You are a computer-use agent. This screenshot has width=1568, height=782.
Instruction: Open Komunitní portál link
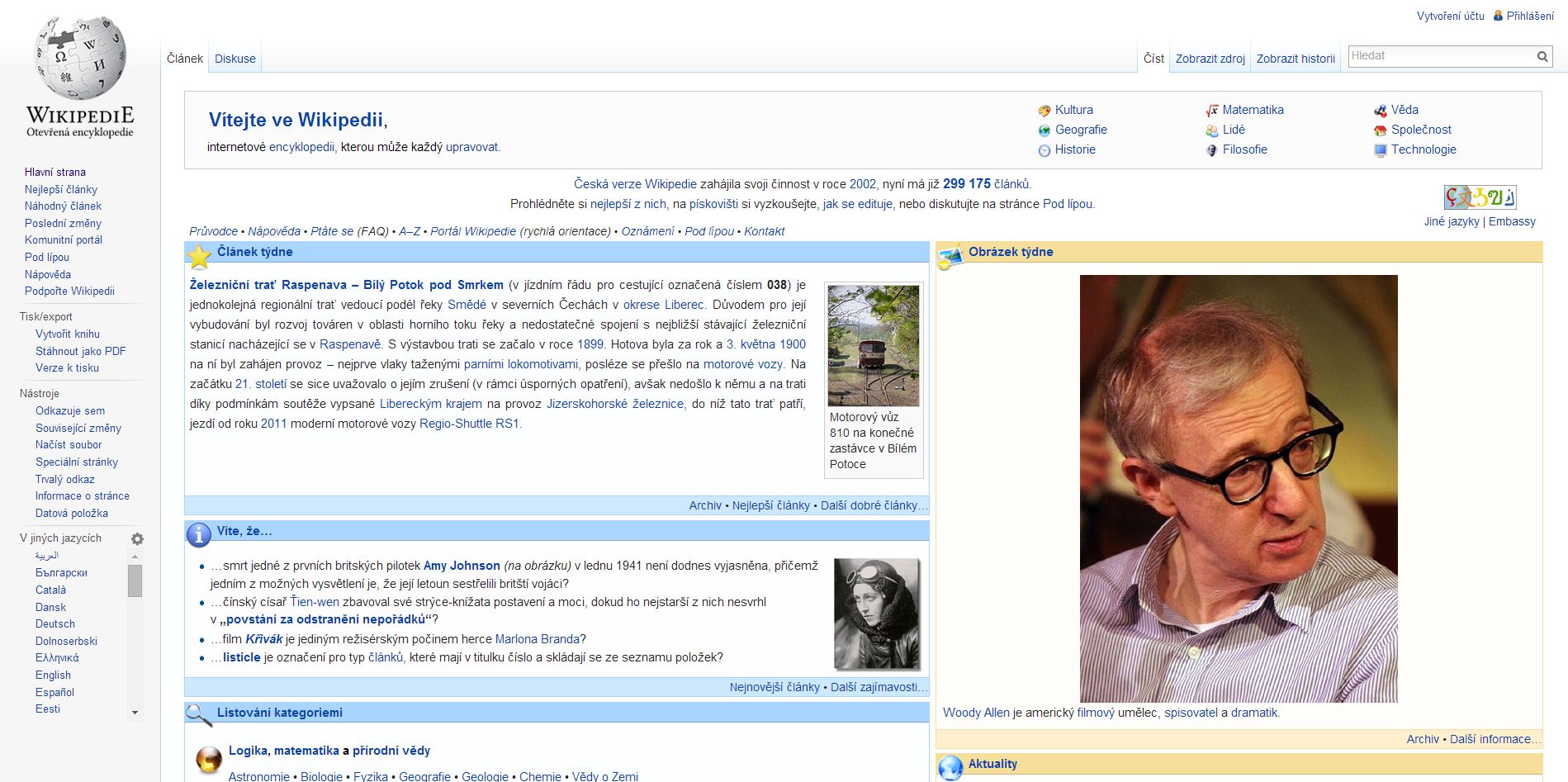[x=64, y=239]
